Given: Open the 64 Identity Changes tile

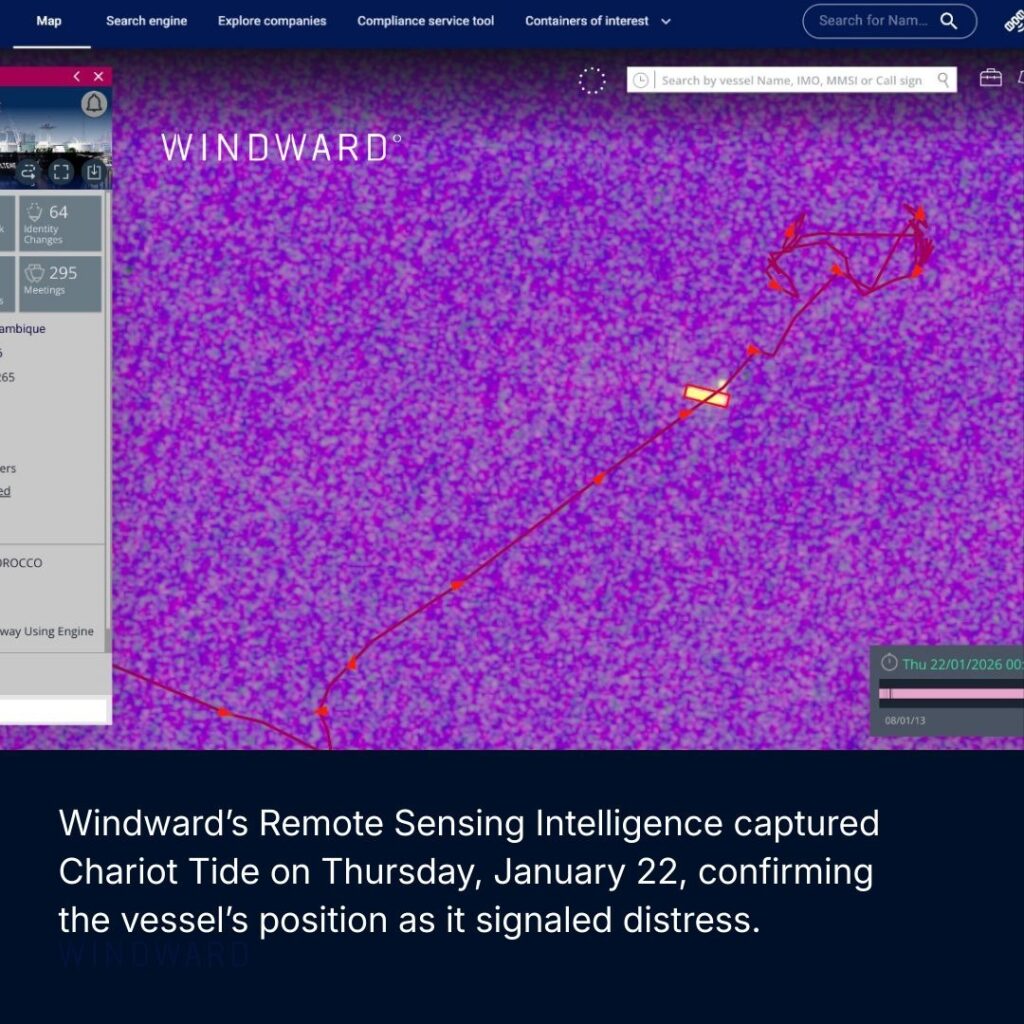Looking at the screenshot, I should 60,223.
